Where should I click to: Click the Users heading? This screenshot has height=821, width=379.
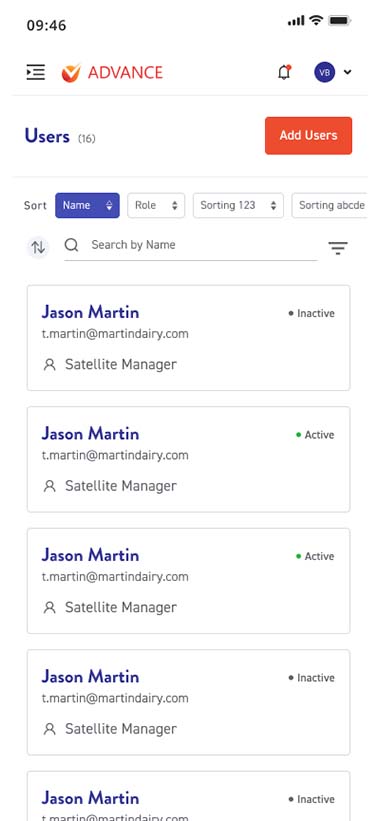click(x=47, y=136)
